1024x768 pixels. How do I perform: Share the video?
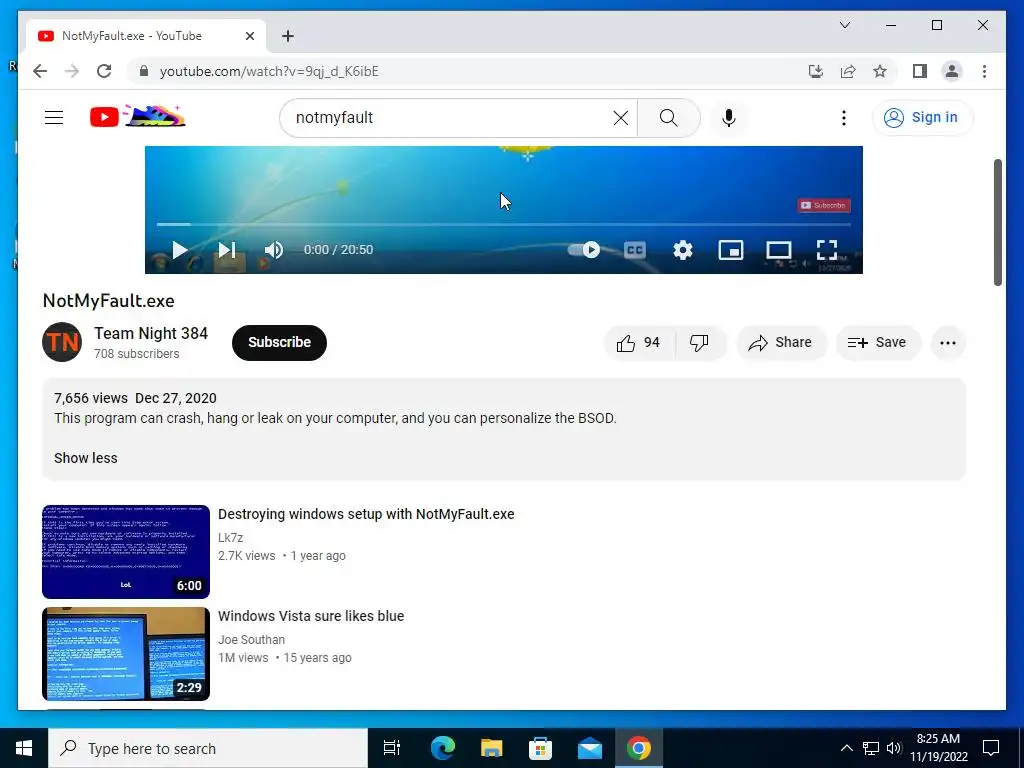click(x=781, y=342)
